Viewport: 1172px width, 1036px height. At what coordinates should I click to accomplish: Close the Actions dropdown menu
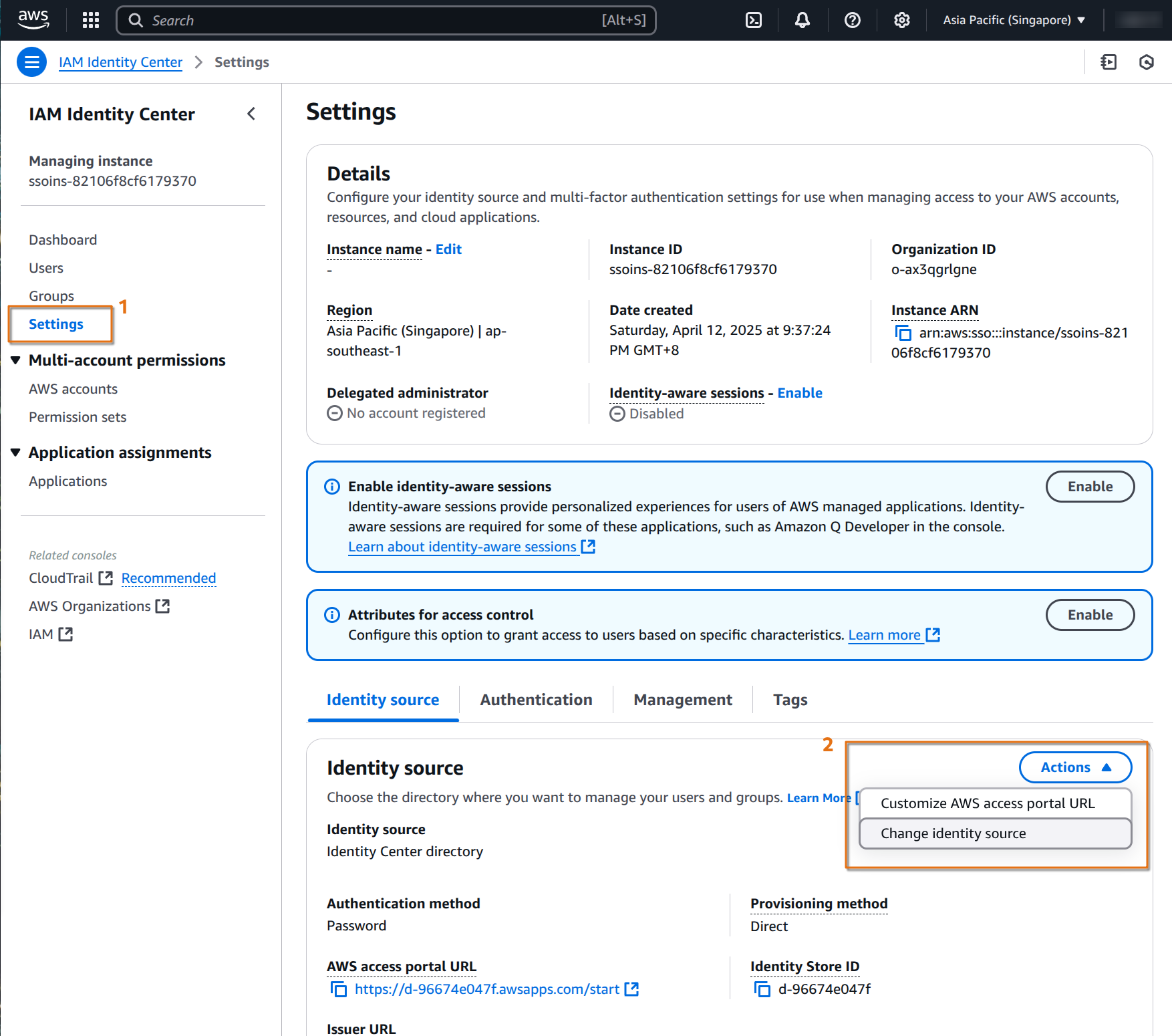click(x=1075, y=767)
